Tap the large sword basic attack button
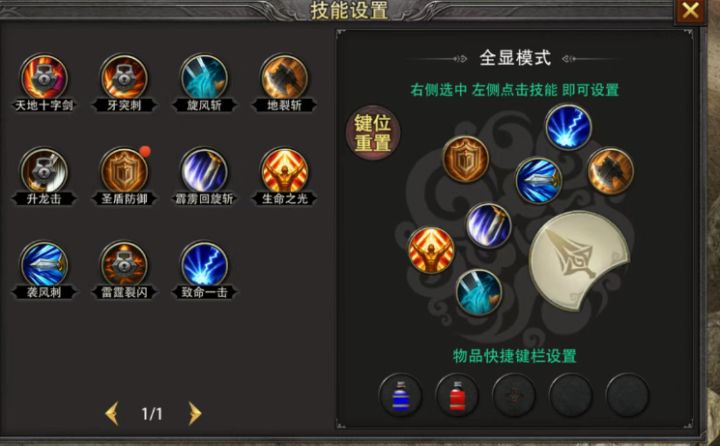This screenshot has height=446, width=720. pyautogui.click(x=579, y=261)
